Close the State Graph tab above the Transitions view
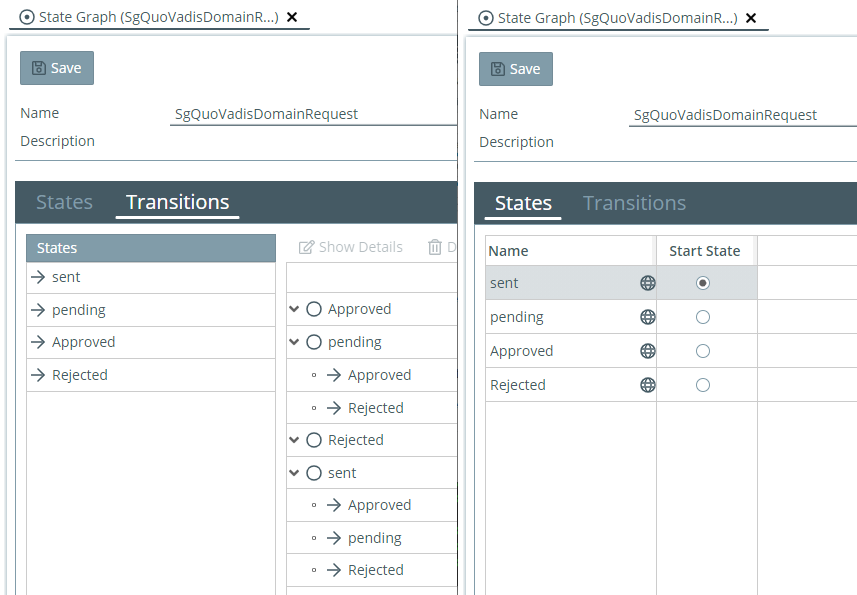857x595 pixels. pyautogui.click(x=292, y=17)
